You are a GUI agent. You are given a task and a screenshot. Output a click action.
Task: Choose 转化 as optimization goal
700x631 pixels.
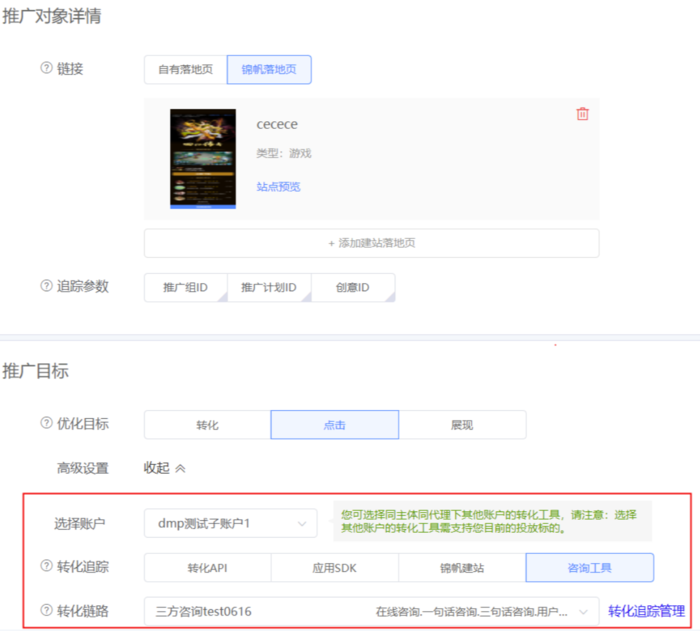point(207,425)
